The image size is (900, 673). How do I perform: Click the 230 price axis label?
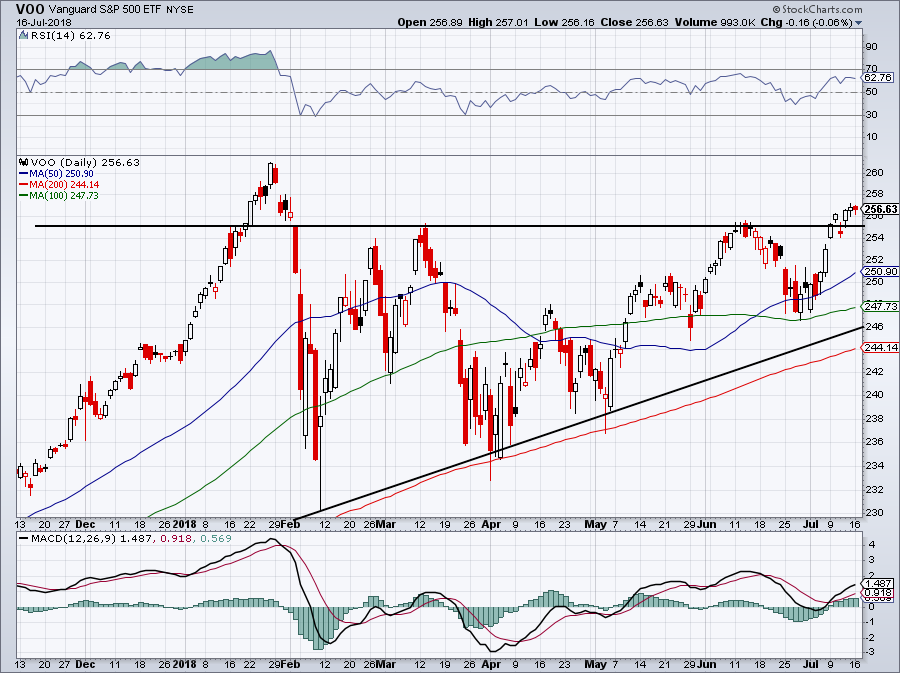pos(874,512)
